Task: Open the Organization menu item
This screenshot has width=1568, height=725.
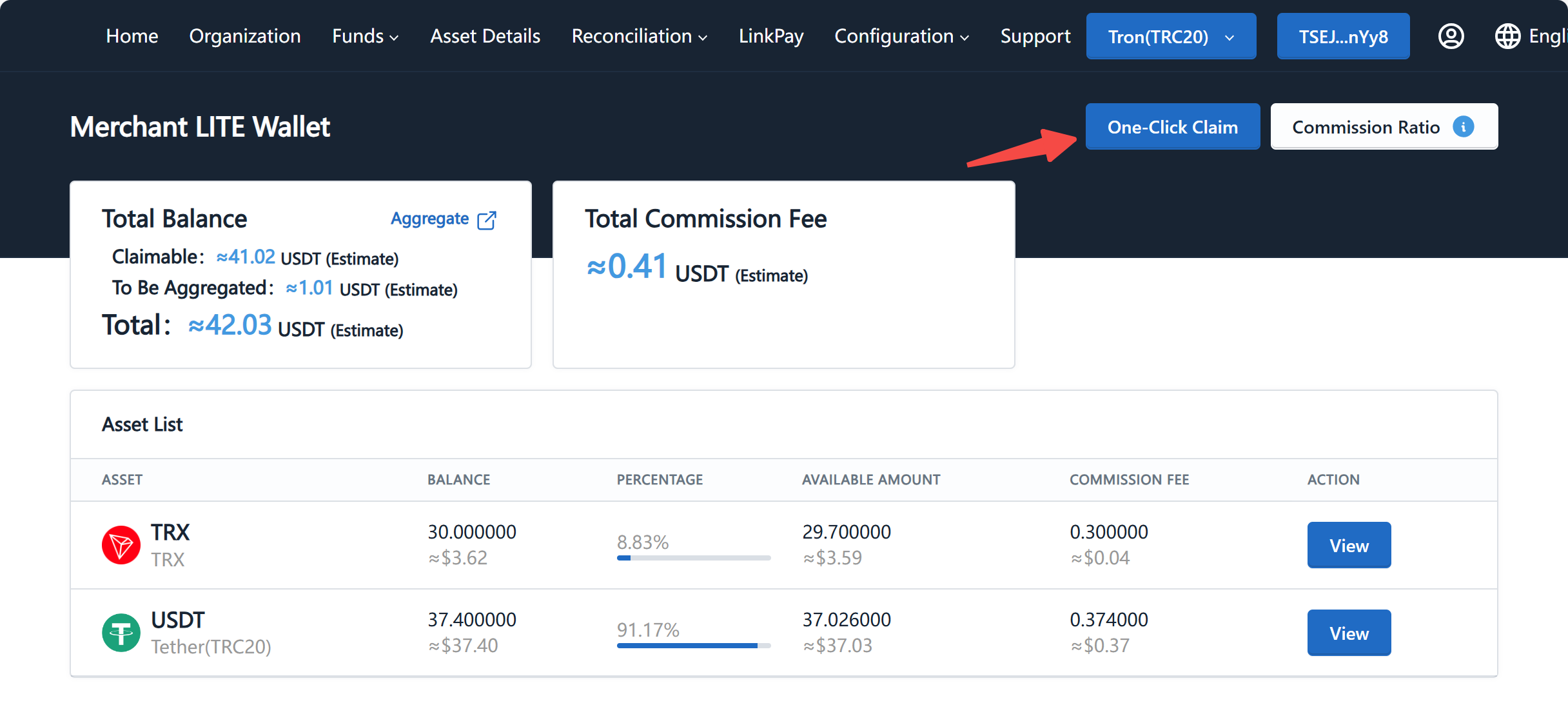Action: 245,36
